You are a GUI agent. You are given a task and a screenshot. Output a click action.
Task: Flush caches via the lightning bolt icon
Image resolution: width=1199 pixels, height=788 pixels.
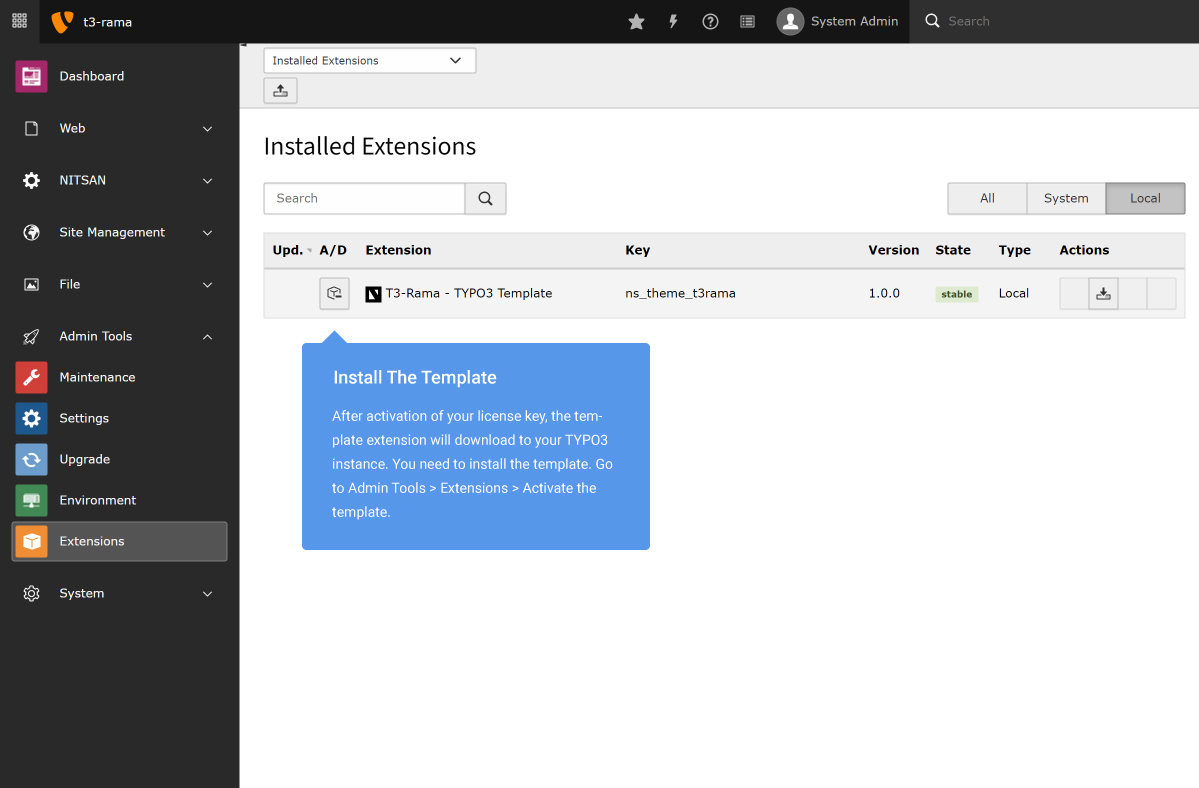(673, 20)
